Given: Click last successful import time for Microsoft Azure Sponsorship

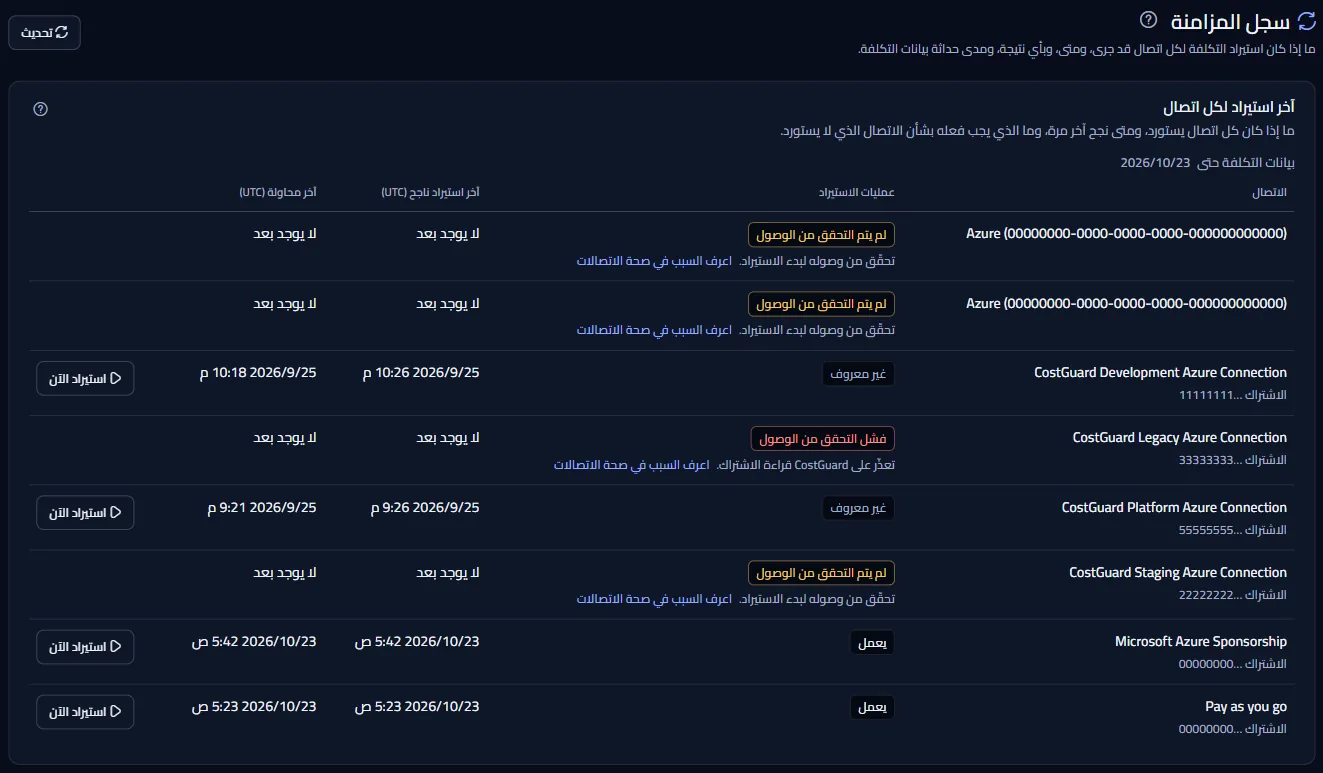Looking at the screenshot, I should coord(417,641).
